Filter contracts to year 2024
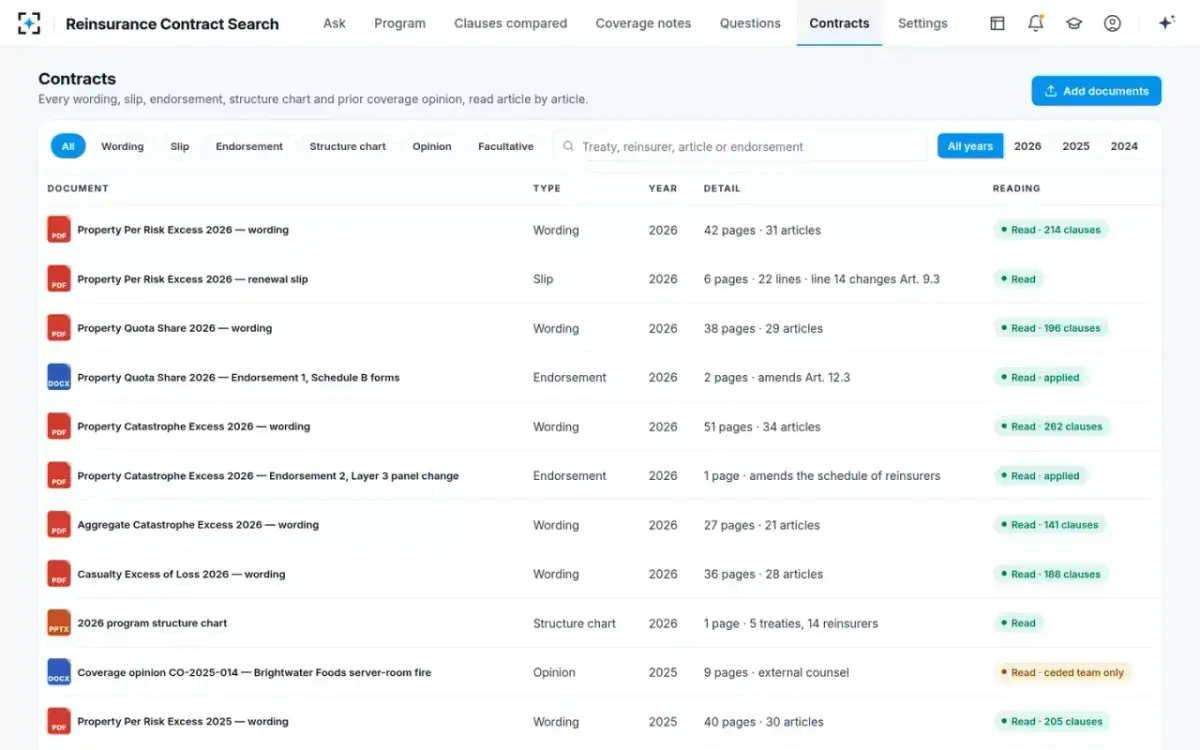This screenshot has width=1200, height=750. tap(1124, 146)
